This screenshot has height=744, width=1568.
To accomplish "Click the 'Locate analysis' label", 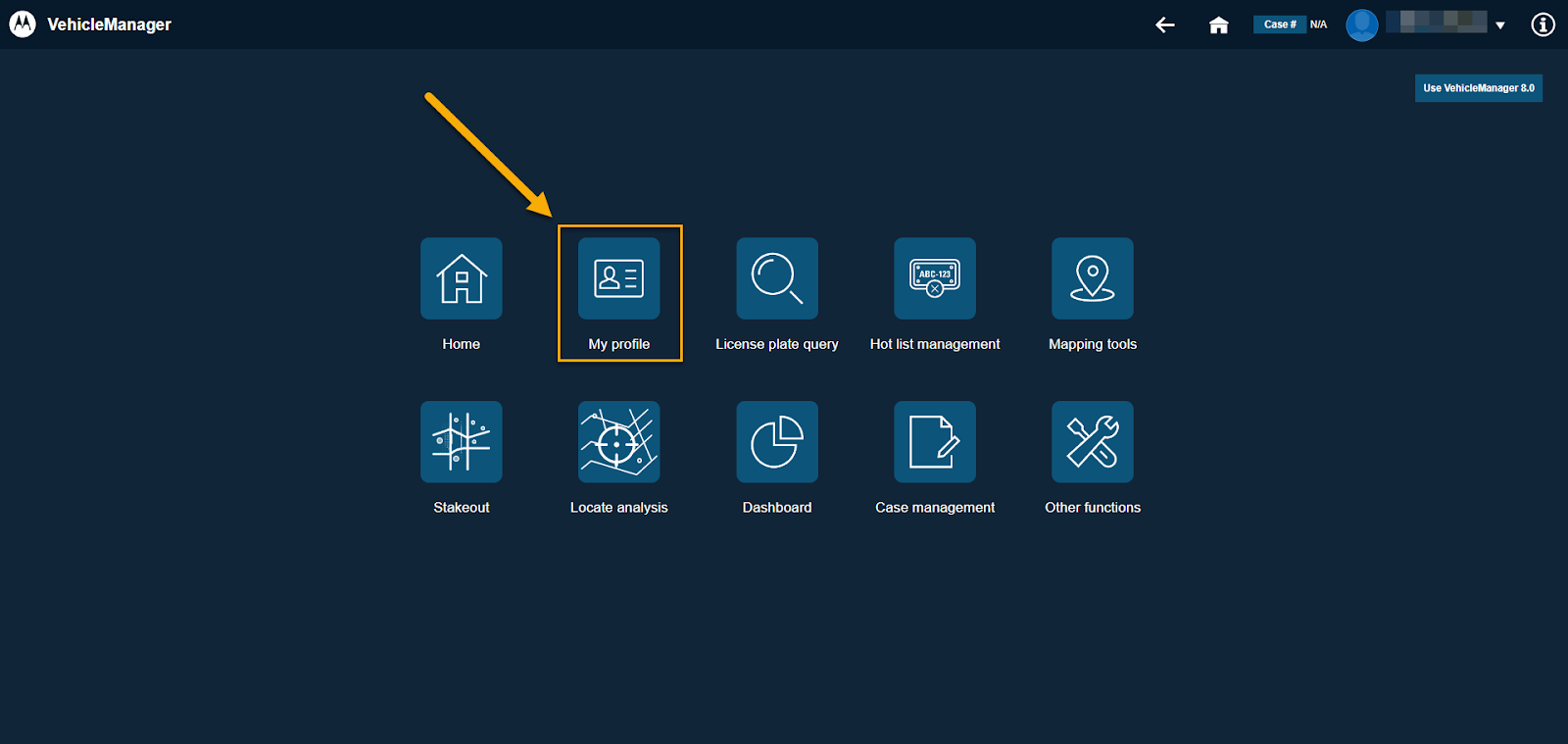I will coord(619,508).
